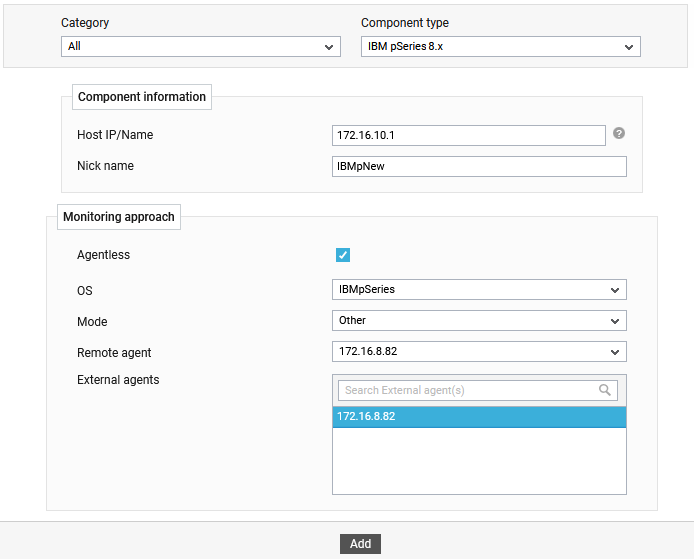Select 172.16.8.82 in External agents list
The image size is (694, 559).
(x=479, y=417)
